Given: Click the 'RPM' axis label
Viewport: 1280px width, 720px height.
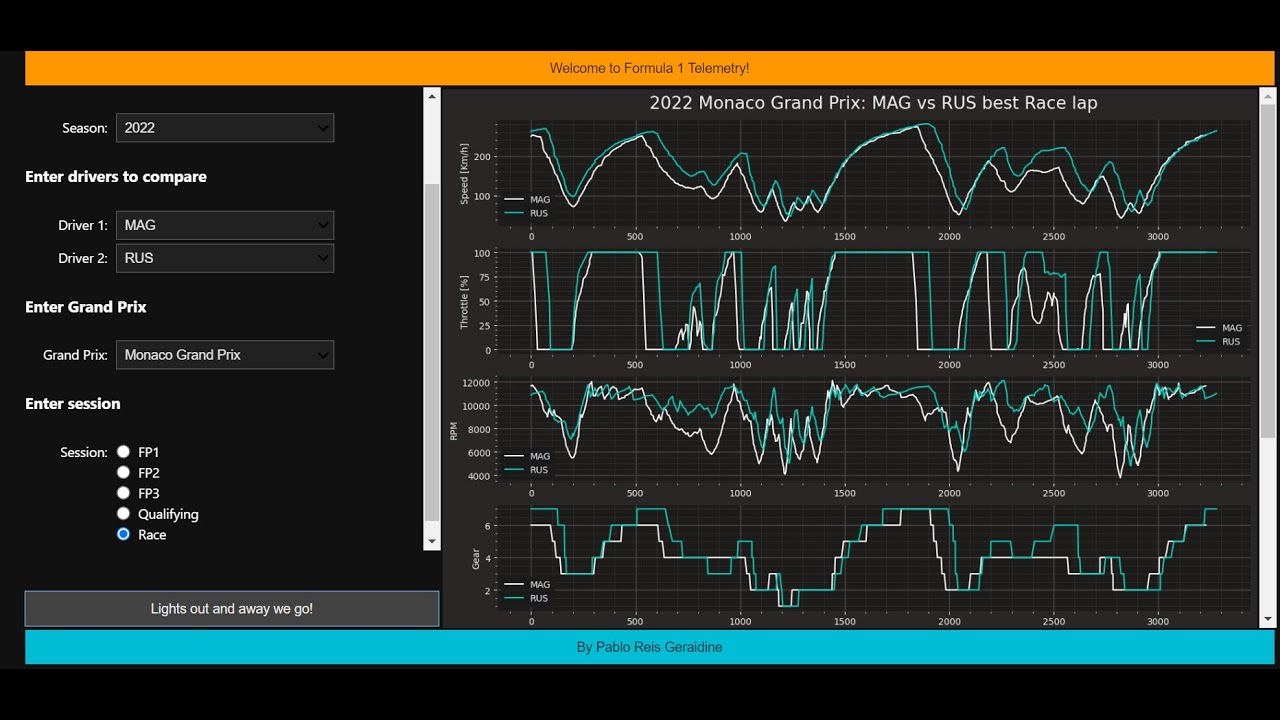Looking at the screenshot, I should pos(454,431).
